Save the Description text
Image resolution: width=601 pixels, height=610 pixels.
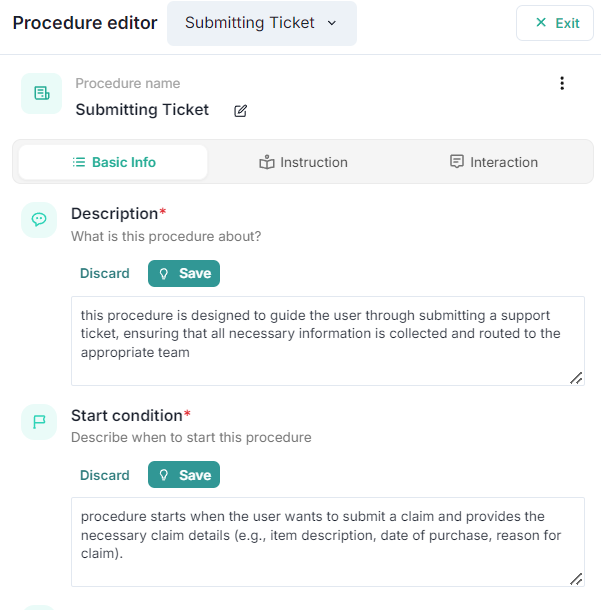pos(184,273)
